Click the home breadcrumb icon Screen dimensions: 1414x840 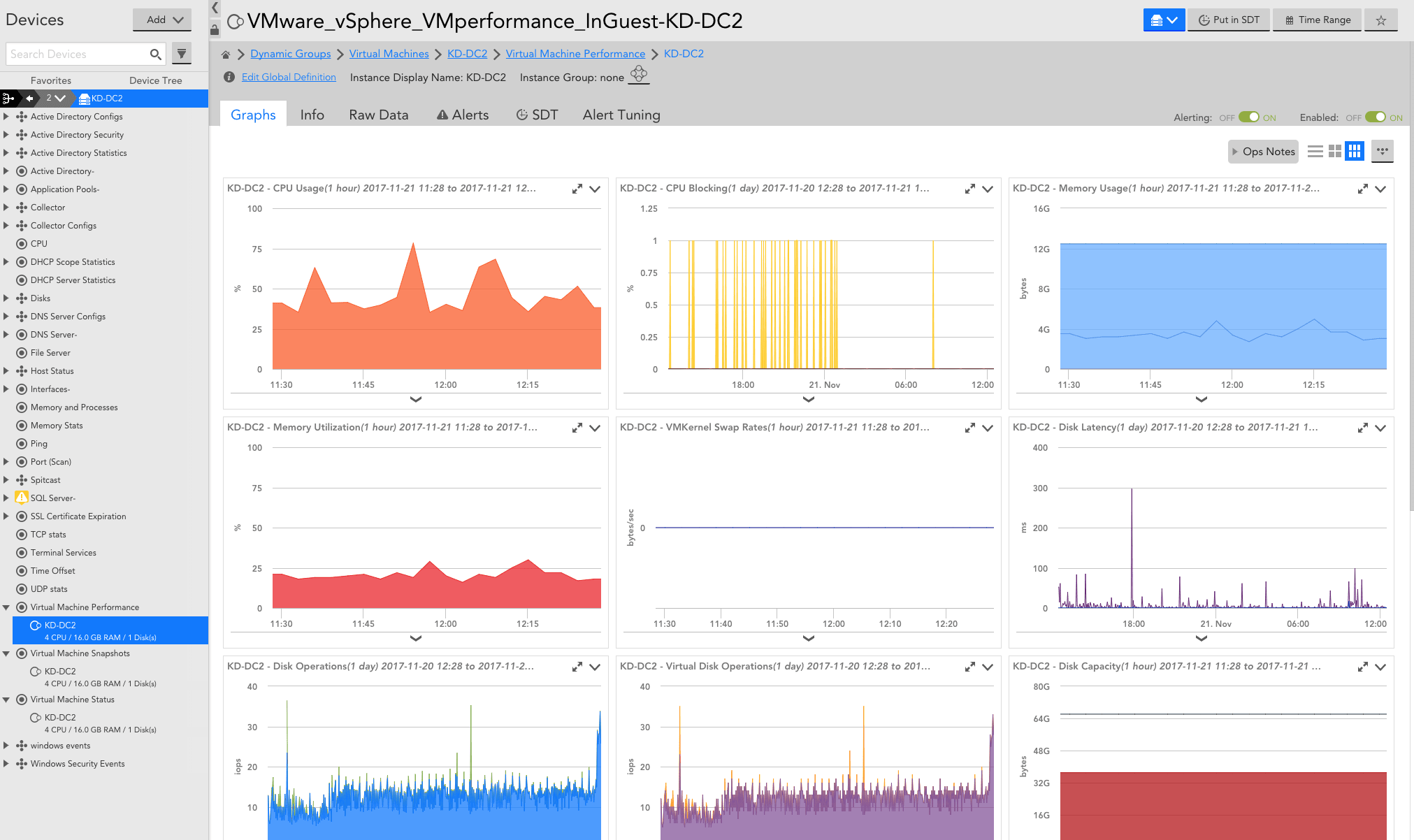[226, 55]
